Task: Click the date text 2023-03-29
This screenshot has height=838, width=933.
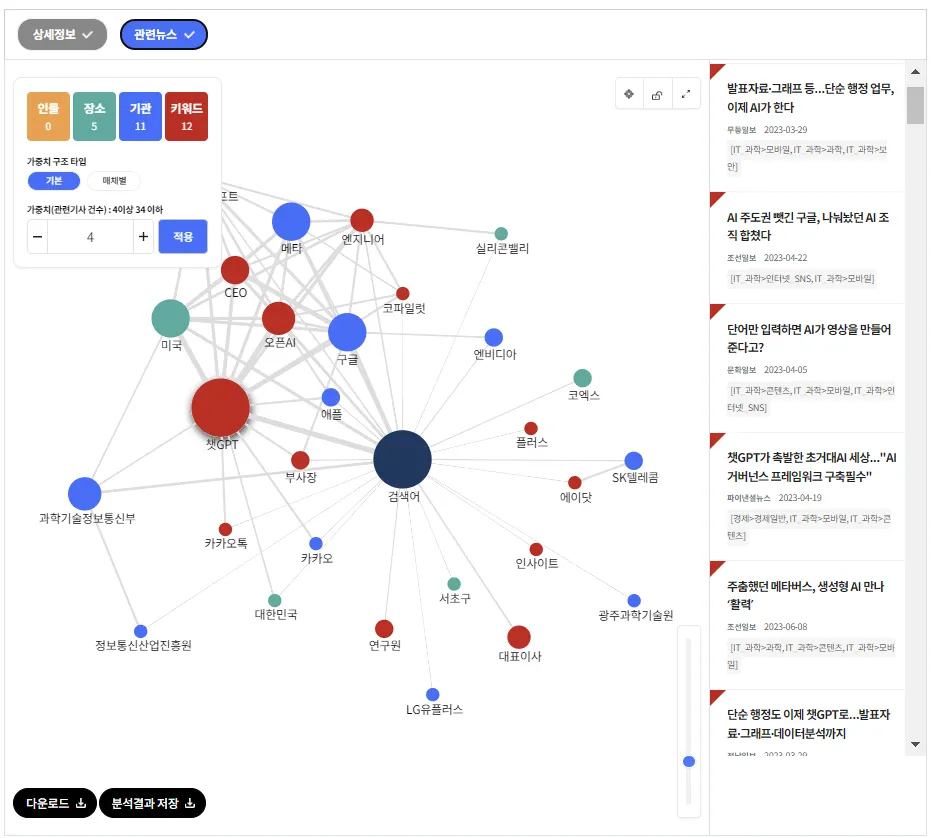Action: point(785,130)
